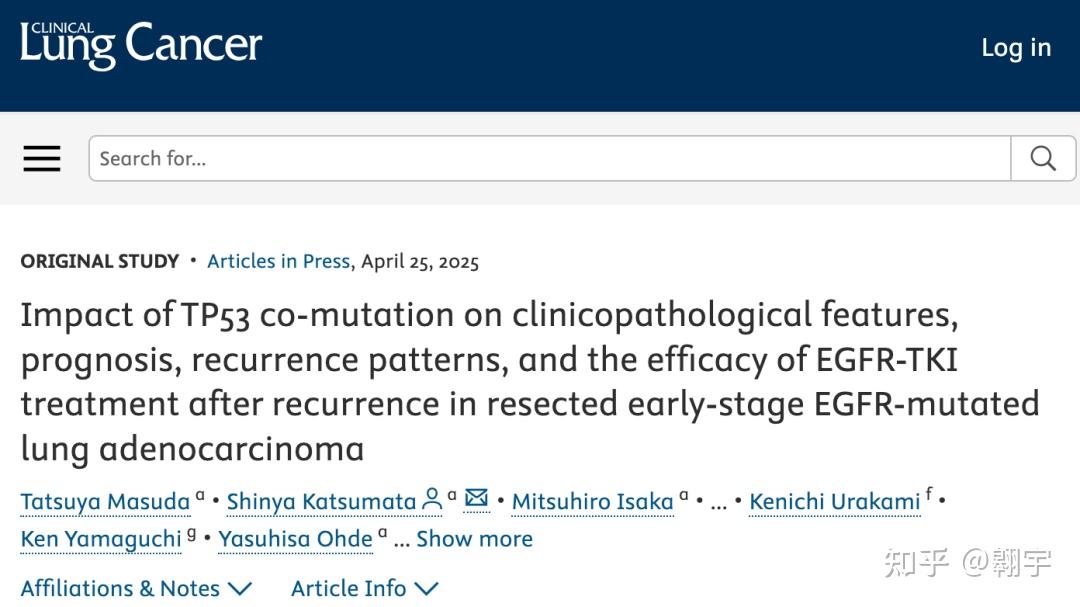The height and width of the screenshot is (607, 1080).
Task: Click the corresponding author email envelope icon
Action: [477, 498]
